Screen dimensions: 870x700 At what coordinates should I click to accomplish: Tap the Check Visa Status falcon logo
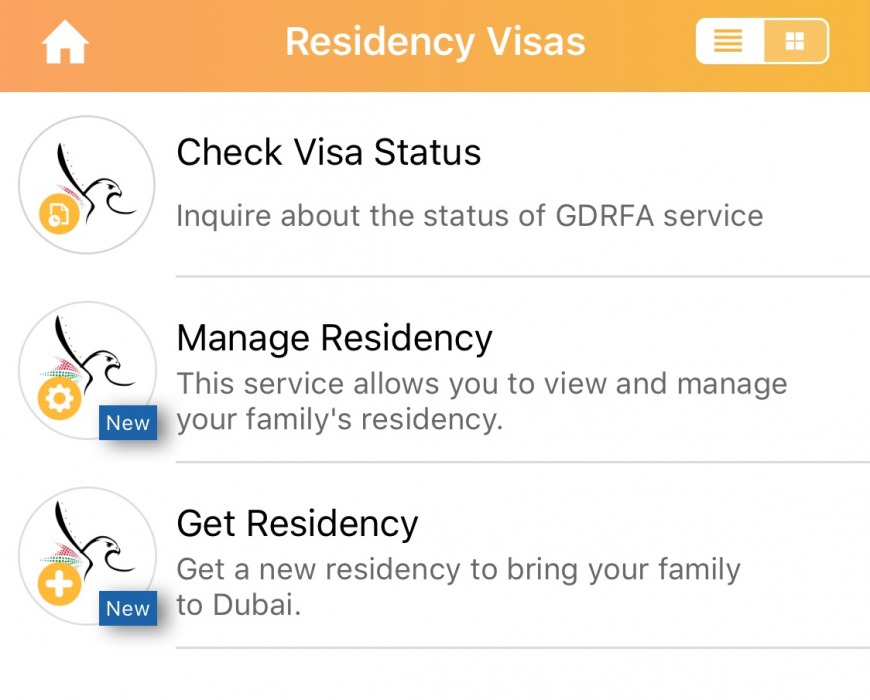click(x=87, y=183)
